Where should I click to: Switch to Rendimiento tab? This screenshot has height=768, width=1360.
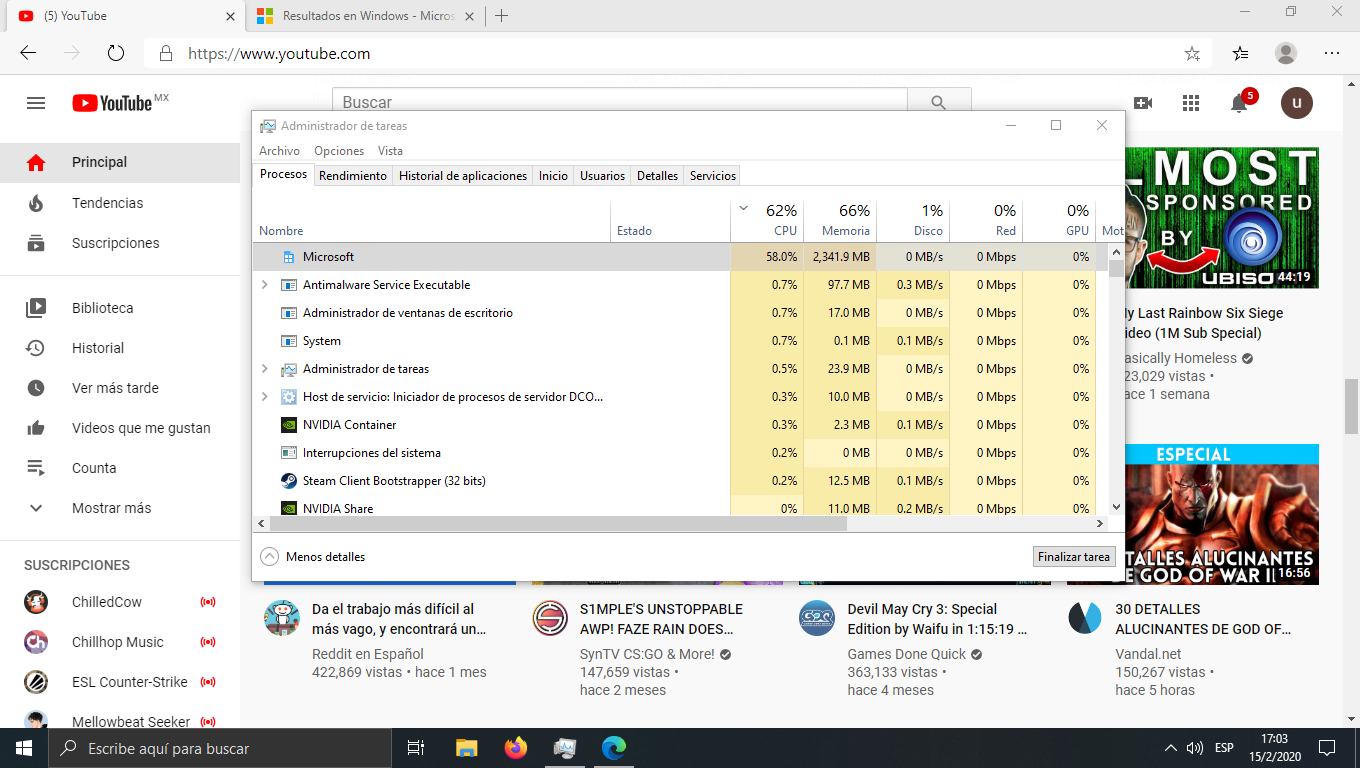[353, 176]
